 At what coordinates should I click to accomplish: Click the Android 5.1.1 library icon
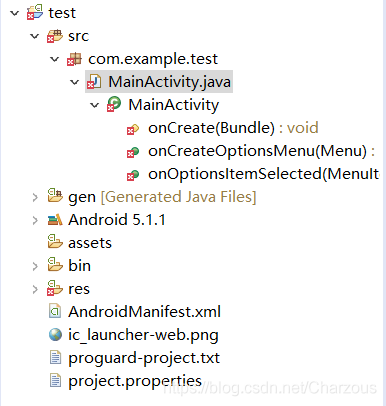click(55, 220)
